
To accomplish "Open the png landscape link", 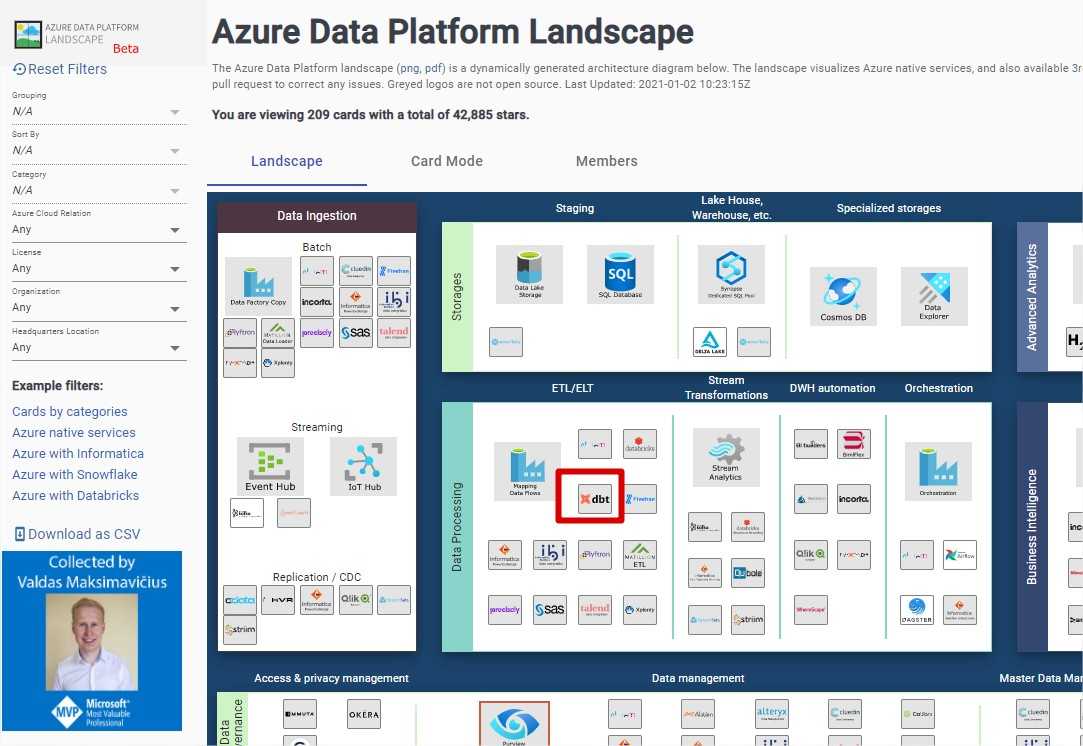I will (x=408, y=68).
